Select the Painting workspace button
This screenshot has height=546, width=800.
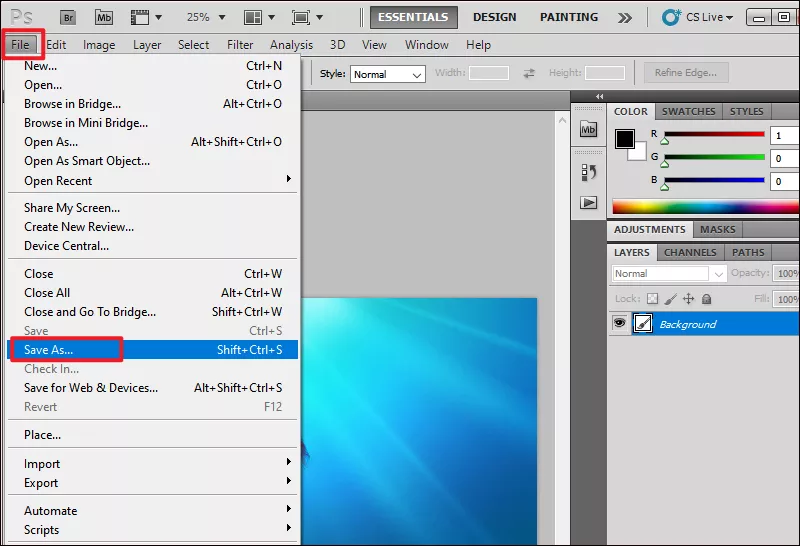[x=569, y=17]
